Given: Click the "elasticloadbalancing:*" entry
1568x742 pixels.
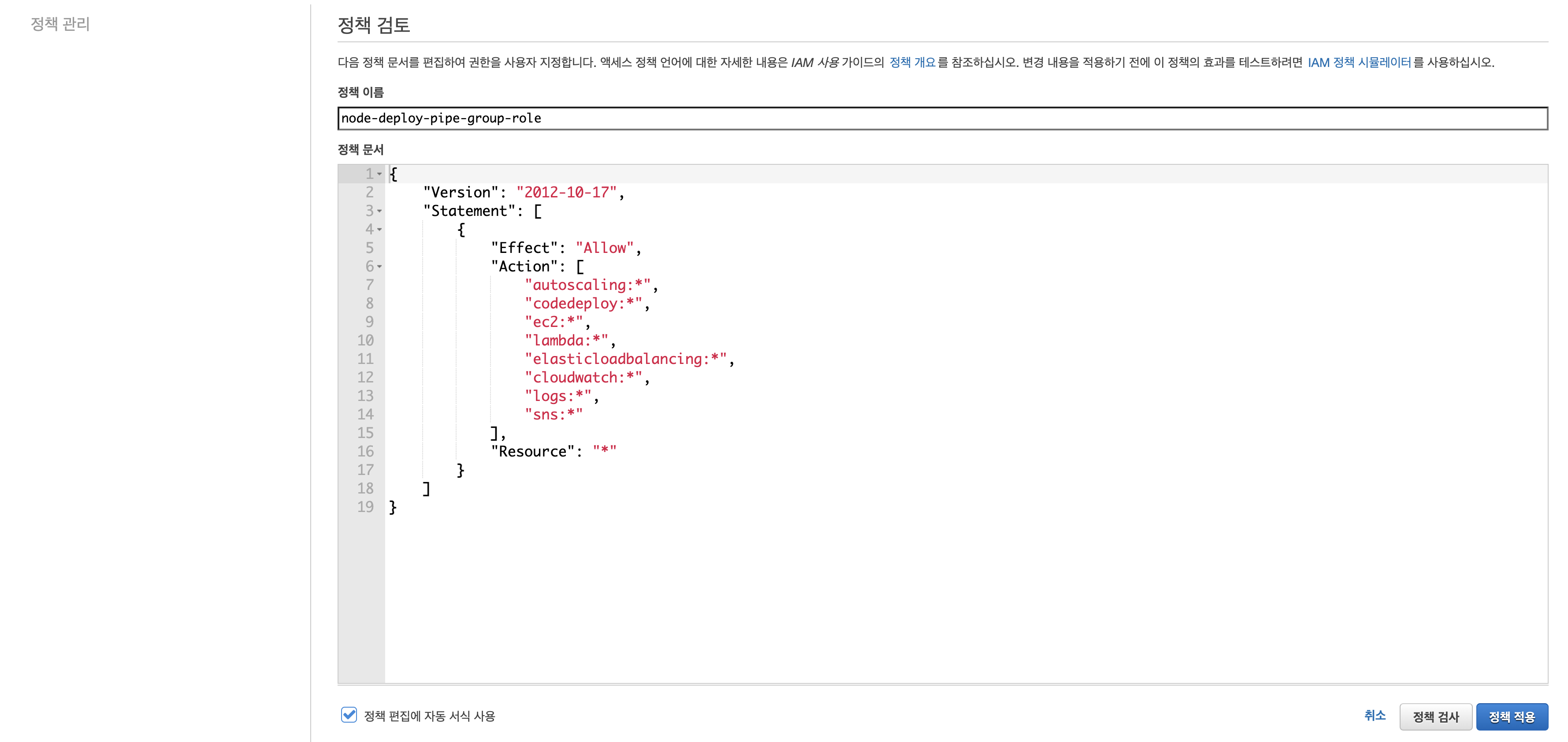Looking at the screenshot, I should pyautogui.click(x=626, y=359).
